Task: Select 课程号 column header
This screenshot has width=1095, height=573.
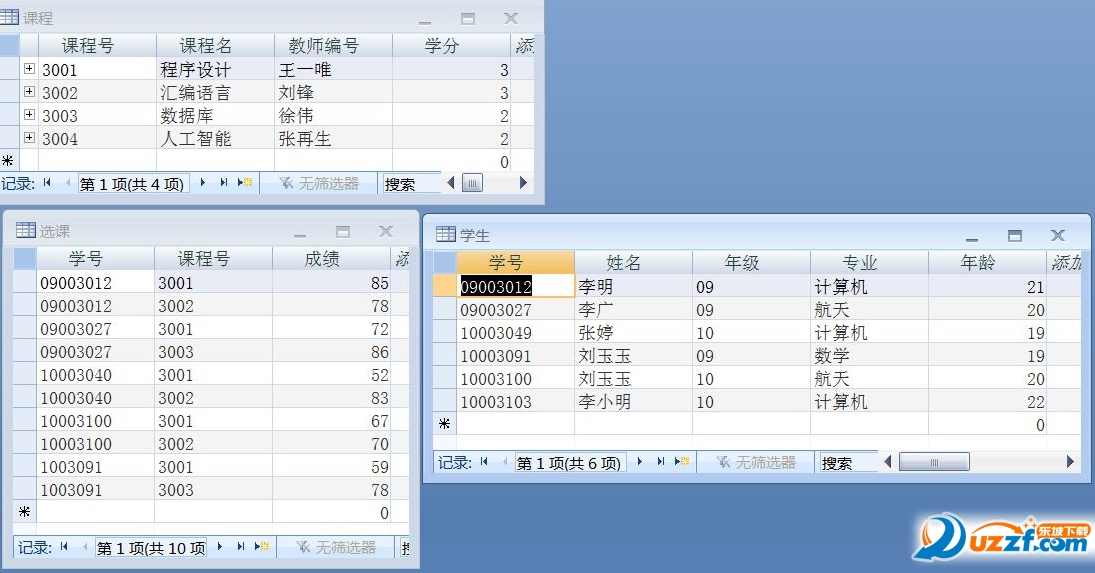Action: click(97, 45)
